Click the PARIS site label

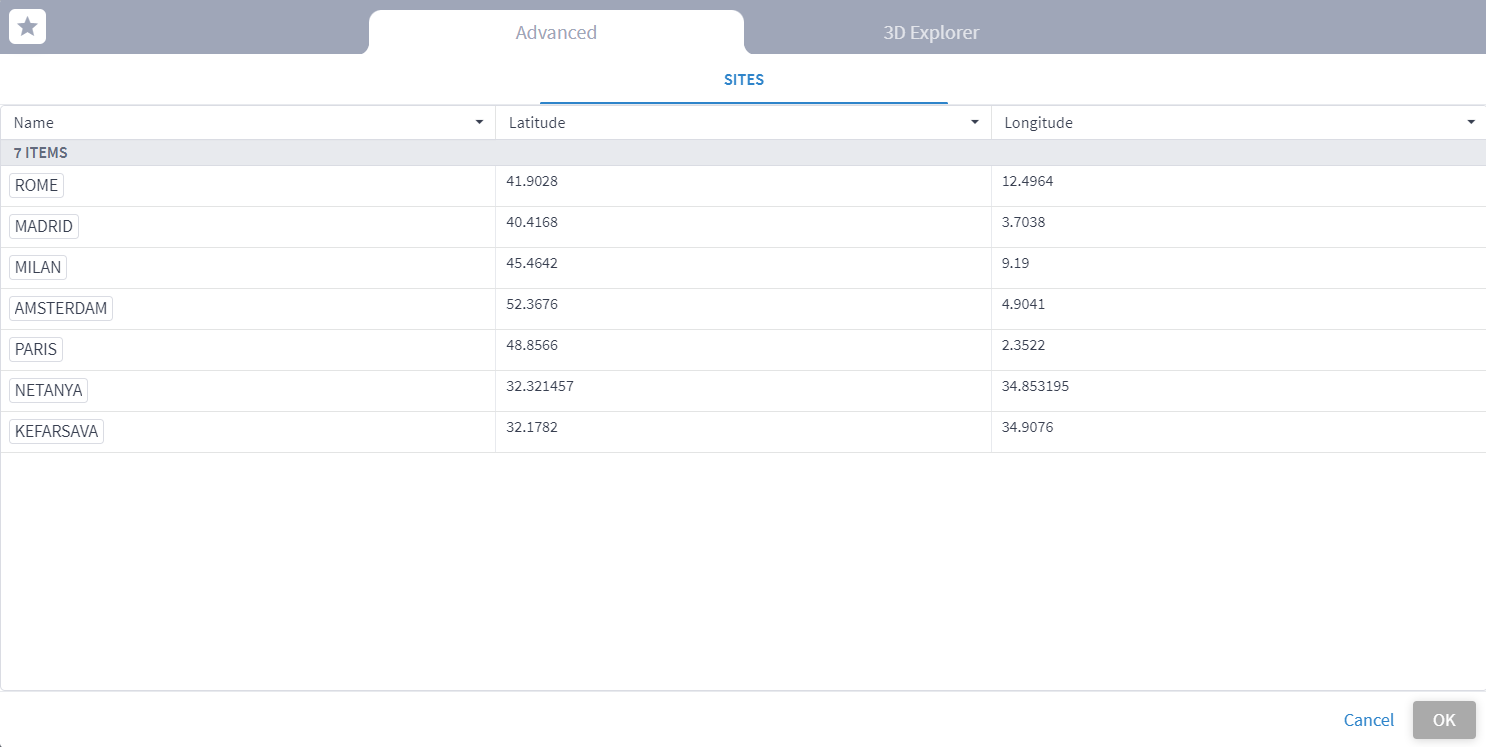pos(35,349)
